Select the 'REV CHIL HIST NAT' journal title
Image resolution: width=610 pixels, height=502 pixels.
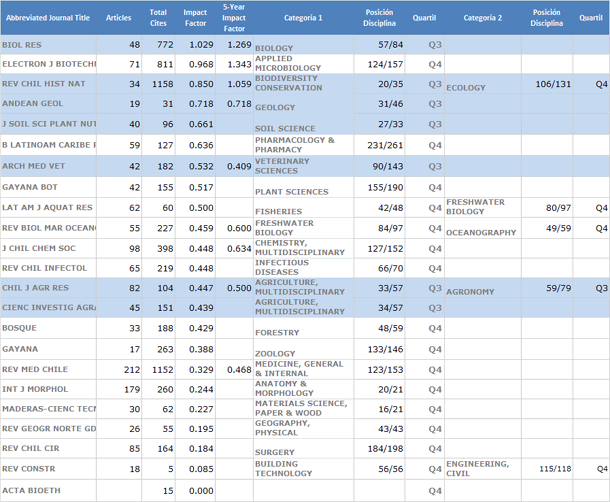coord(44,84)
